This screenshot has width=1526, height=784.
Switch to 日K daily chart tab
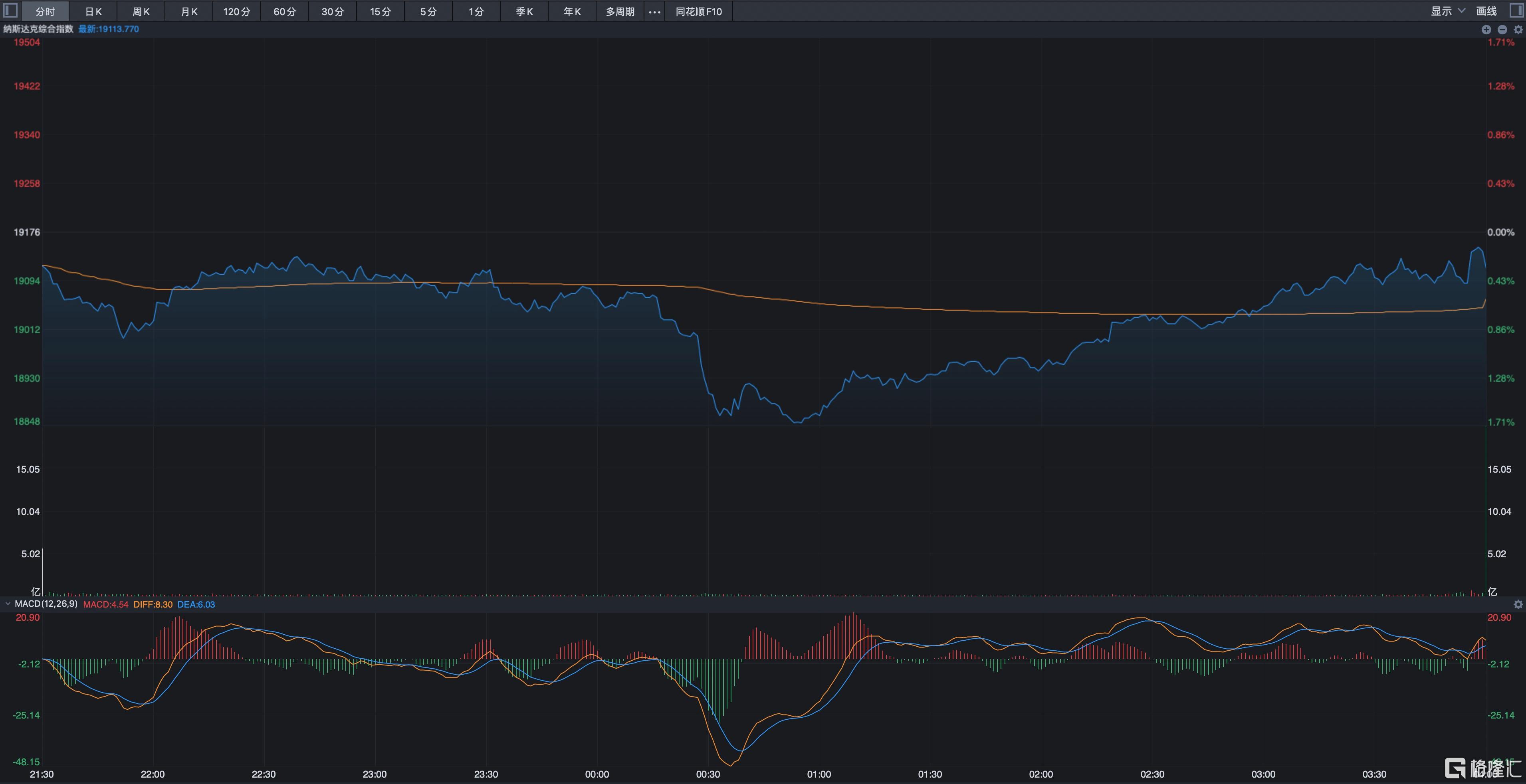coord(93,12)
